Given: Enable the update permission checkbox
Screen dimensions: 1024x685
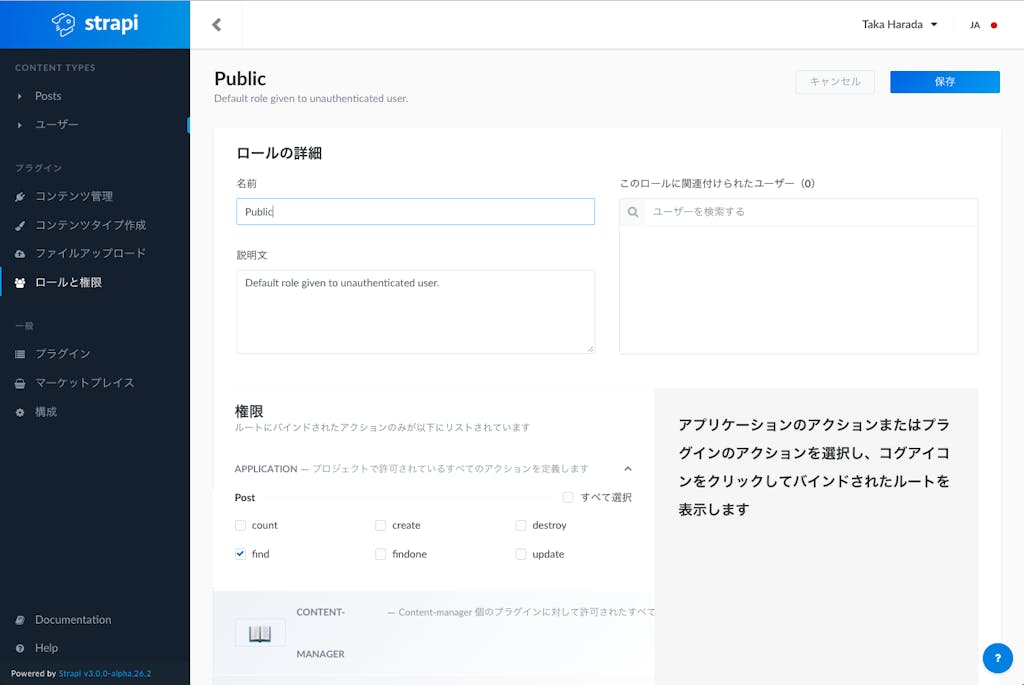Looking at the screenshot, I should click(520, 554).
